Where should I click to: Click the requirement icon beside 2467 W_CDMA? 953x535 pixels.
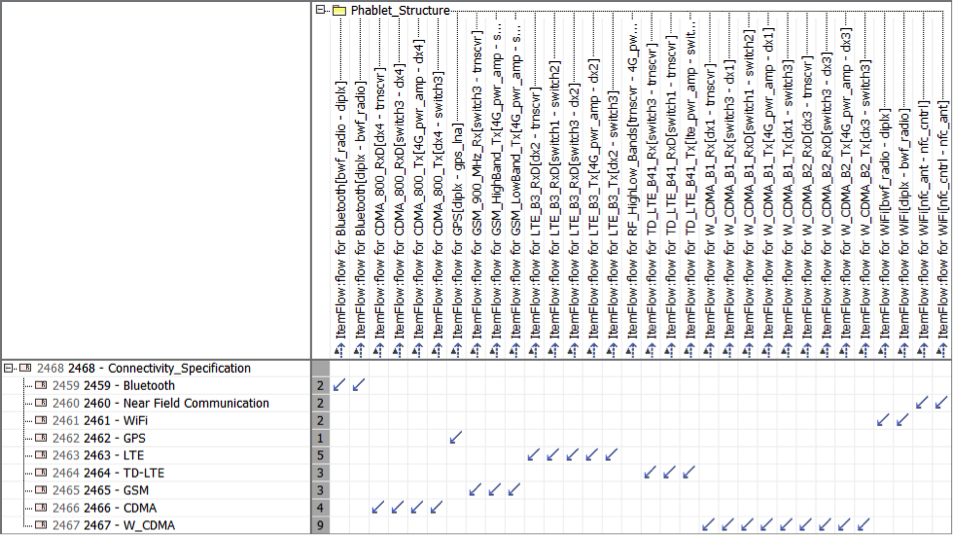coord(41,525)
